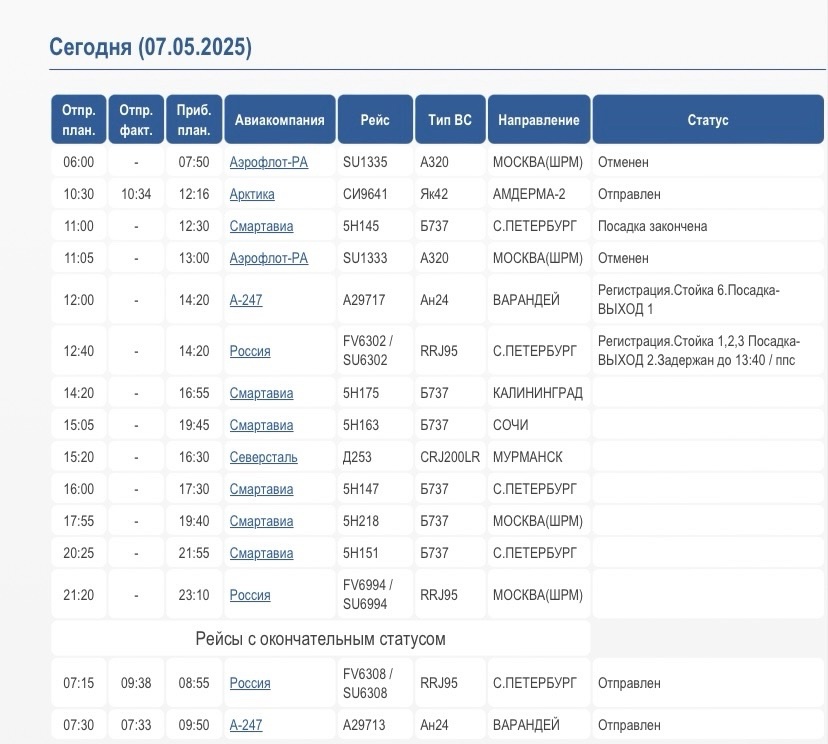Click the Арктика airline link
This screenshot has height=744, width=828.
coord(252,194)
